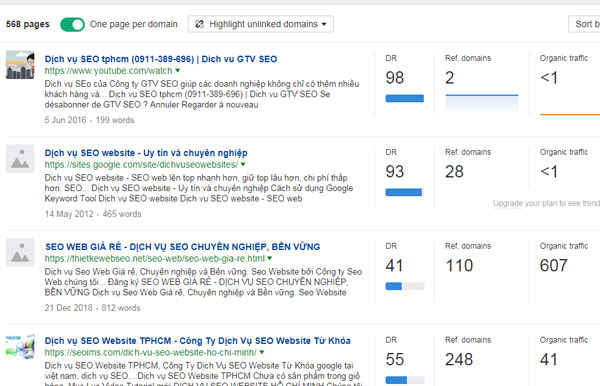Open the Highlight unlinked domains dropdown
The height and width of the screenshot is (386, 600).
point(261,24)
